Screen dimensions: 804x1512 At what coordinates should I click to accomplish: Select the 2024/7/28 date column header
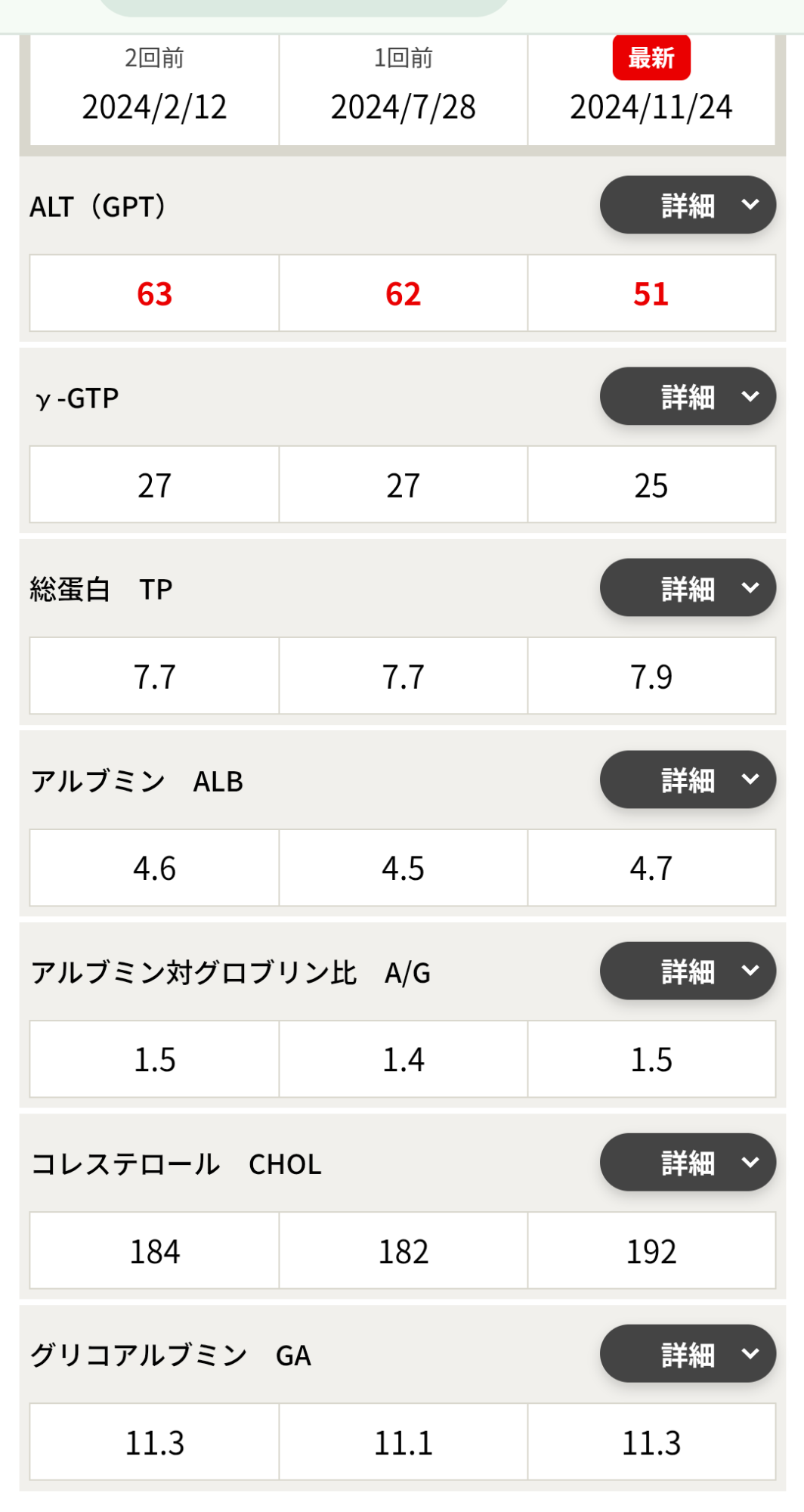click(x=403, y=107)
